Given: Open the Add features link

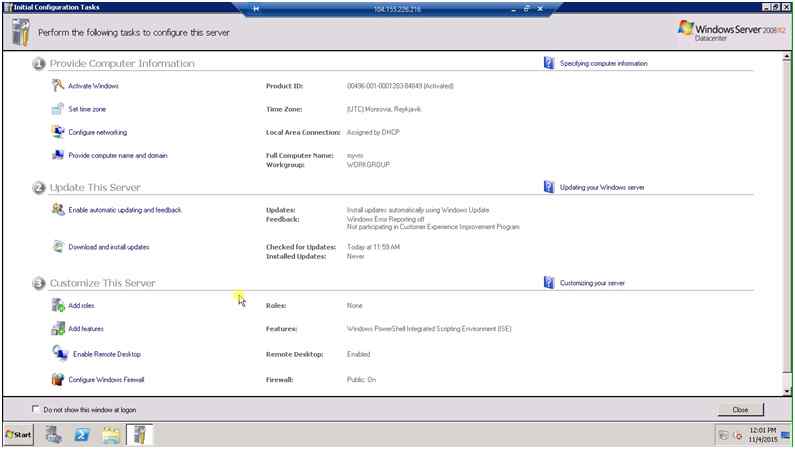Looking at the screenshot, I should pos(86,329).
